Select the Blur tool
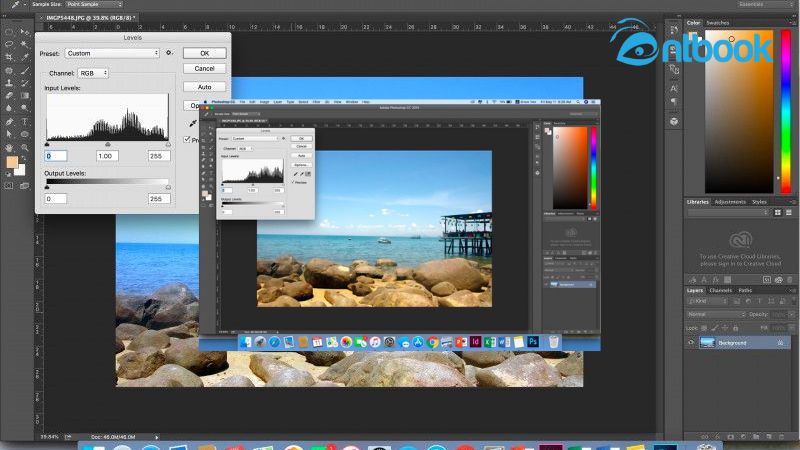800x450 pixels. point(9,107)
